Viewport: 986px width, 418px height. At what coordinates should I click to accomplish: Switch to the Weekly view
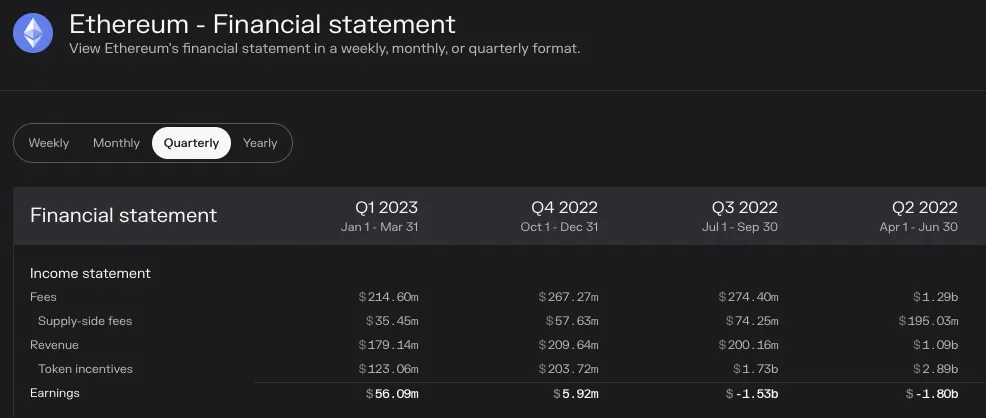[48, 143]
